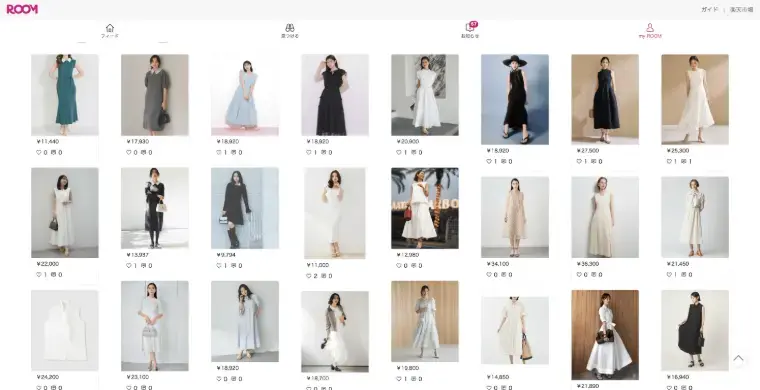The width and height of the screenshot is (760, 390).
Task: Click the ¥27,500 price text
Action: [588, 151]
